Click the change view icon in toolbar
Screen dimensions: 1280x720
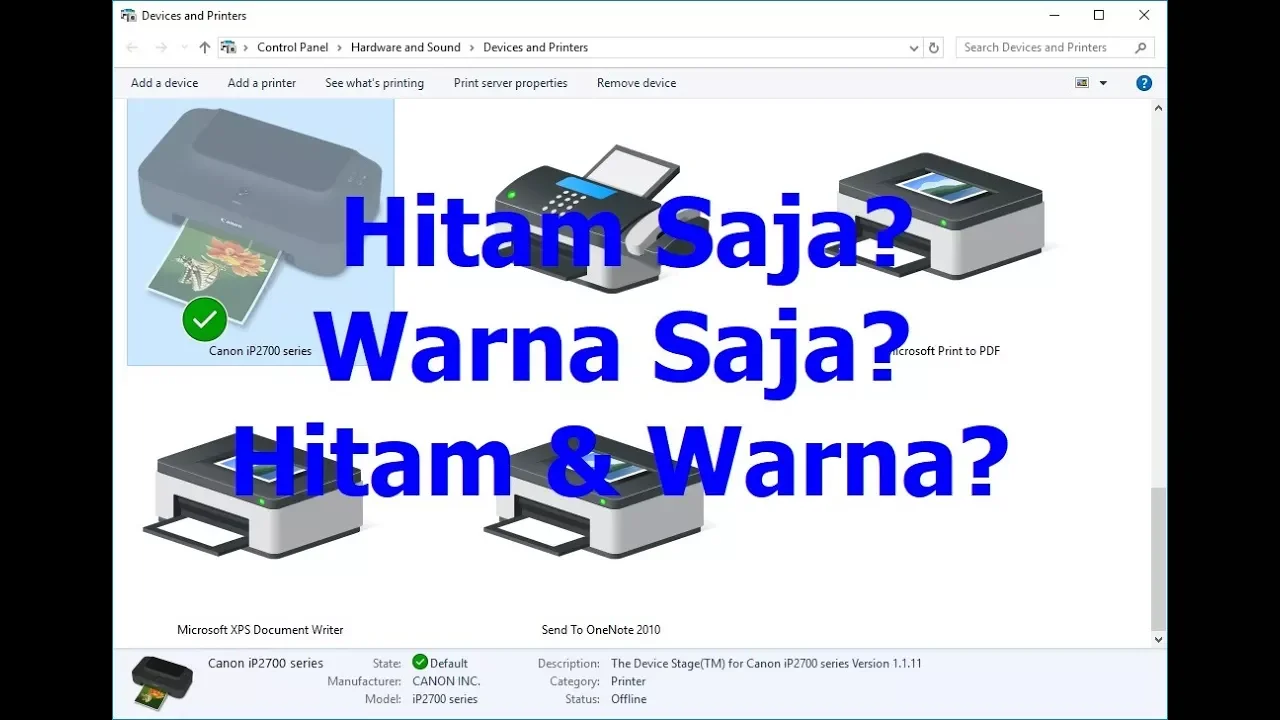pos(1082,83)
